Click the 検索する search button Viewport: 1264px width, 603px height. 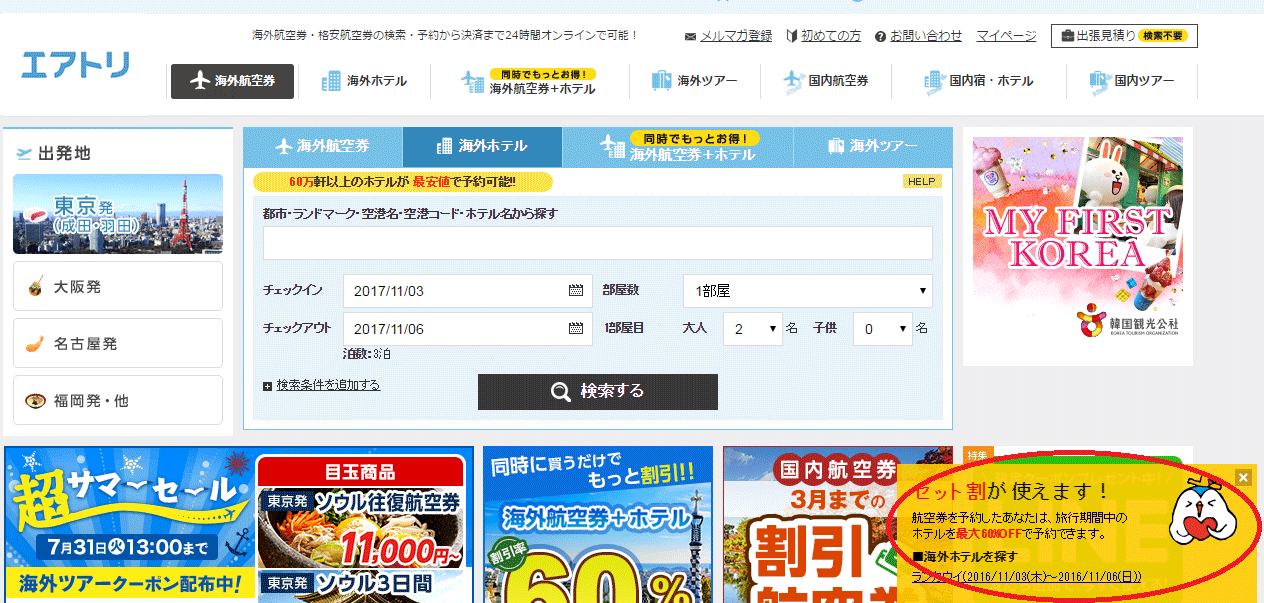(598, 392)
